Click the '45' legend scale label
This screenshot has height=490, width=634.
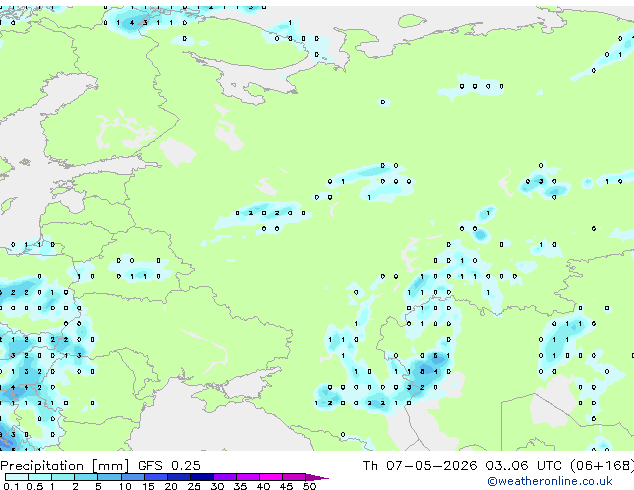coord(286,486)
